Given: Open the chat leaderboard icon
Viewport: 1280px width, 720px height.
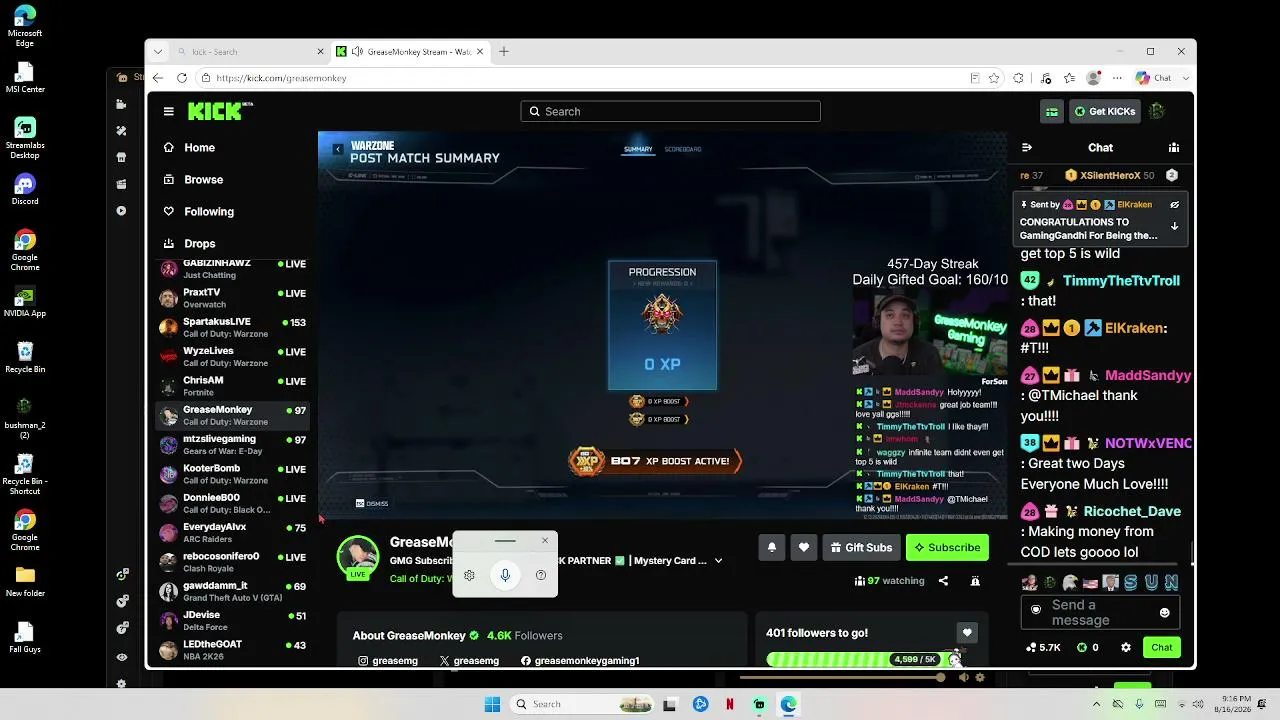Looking at the screenshot, I should point(1174,148).
